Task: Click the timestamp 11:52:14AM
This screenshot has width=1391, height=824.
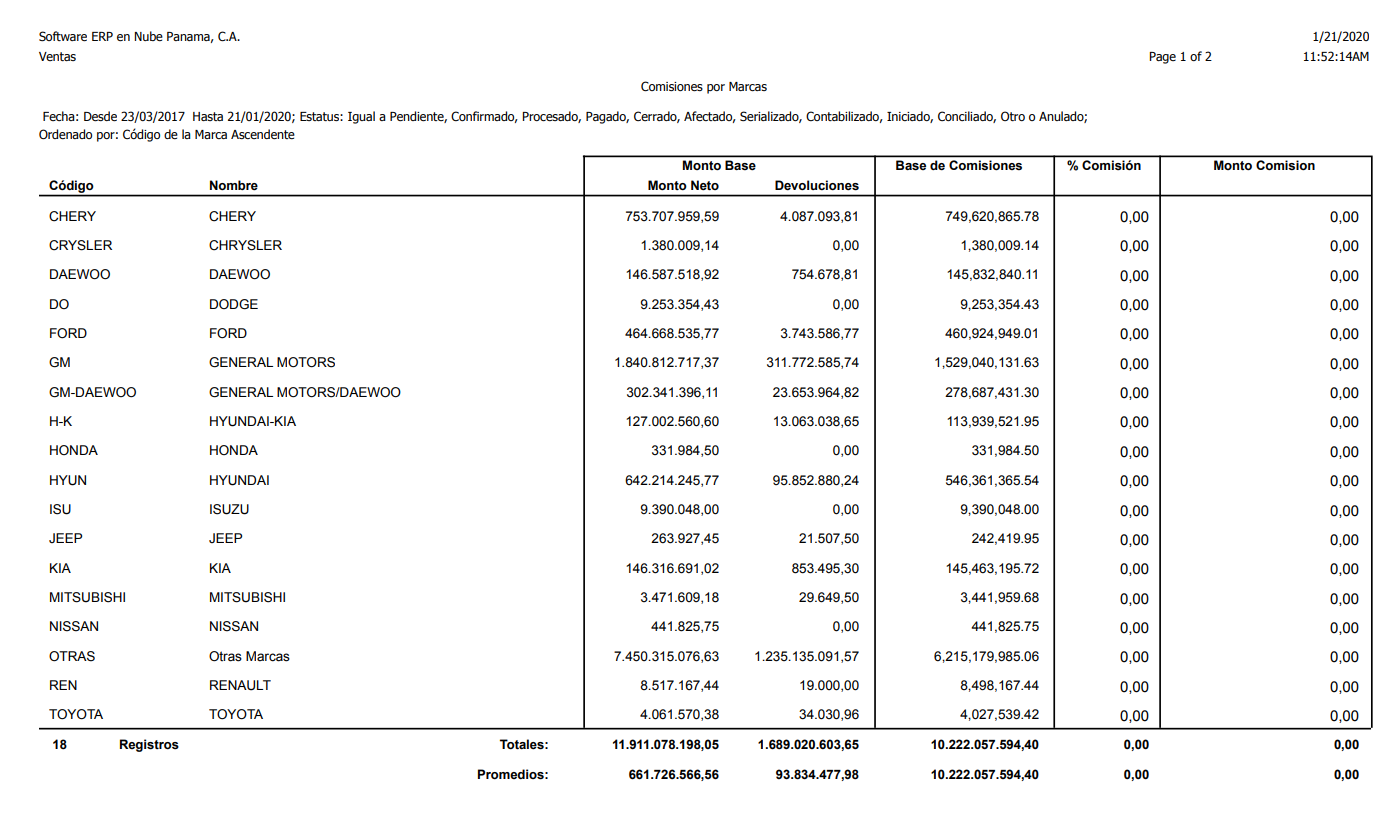Action: click(1335, 57)
